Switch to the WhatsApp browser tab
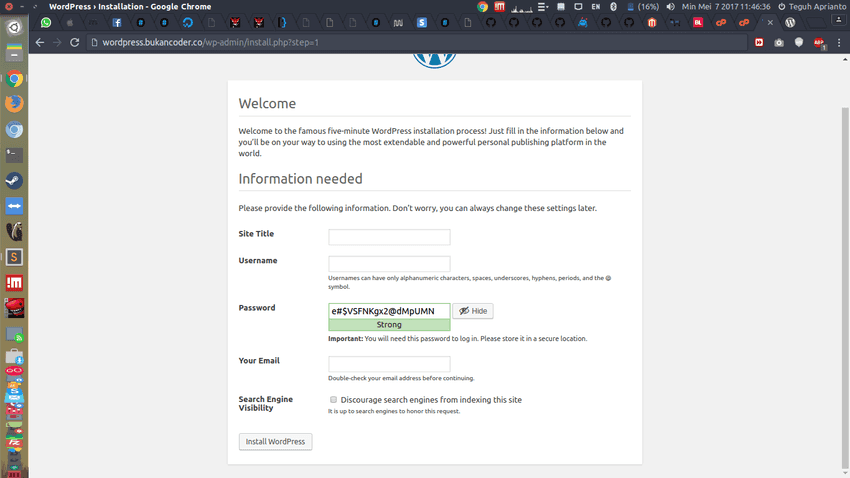Viewport: 850px width, 478px height. point(46,22)
